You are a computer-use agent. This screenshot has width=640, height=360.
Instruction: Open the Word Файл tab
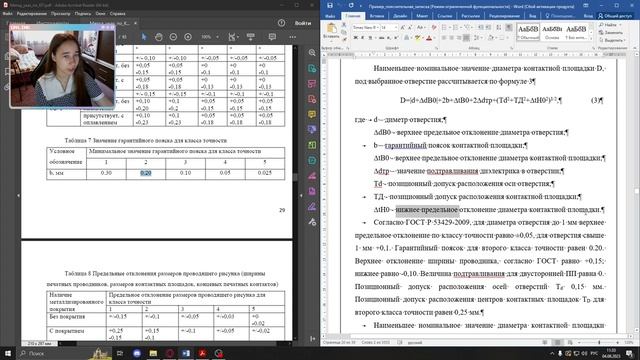(x=330, y=16)
